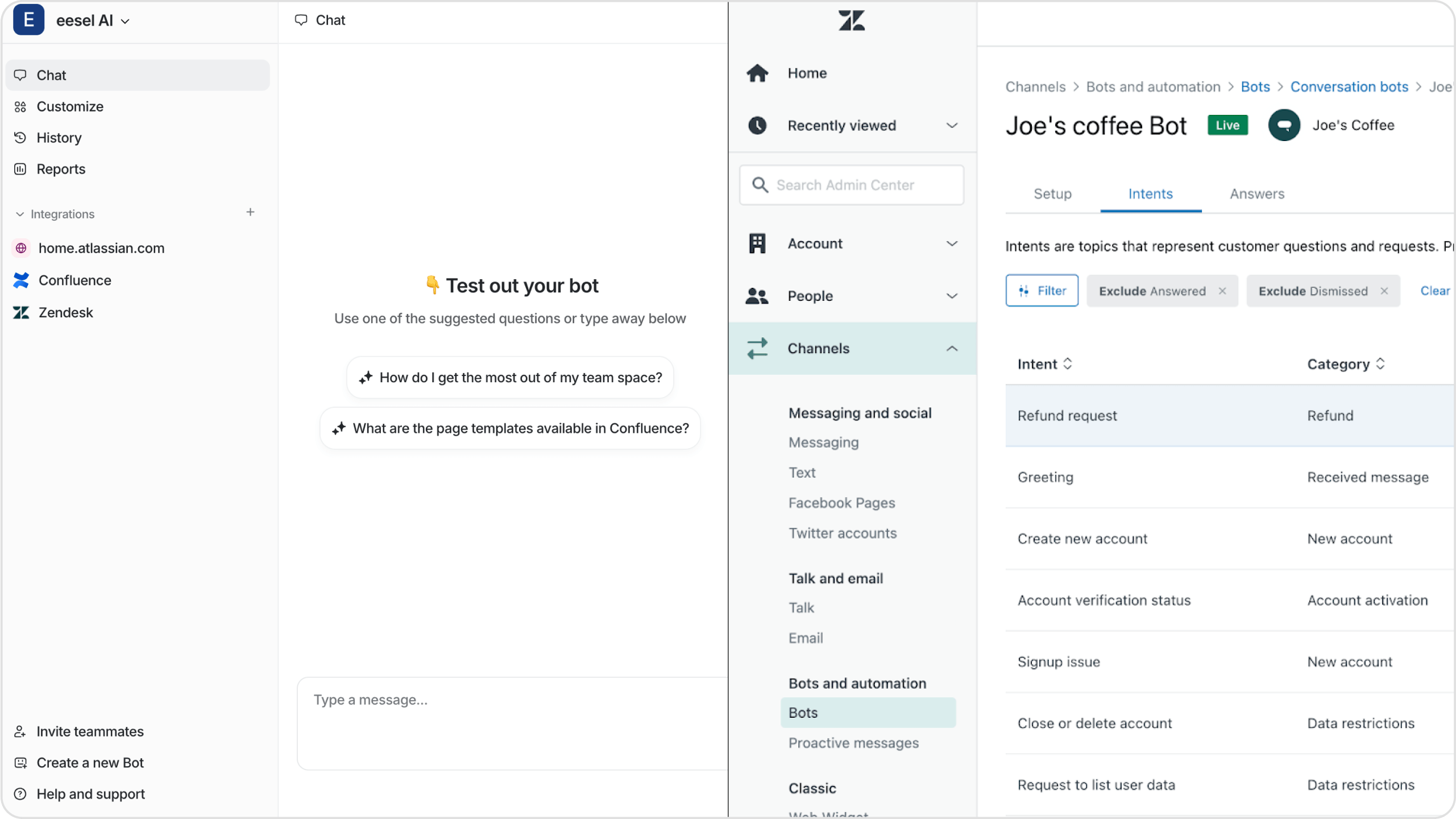Open Proactive messages
This screenshot has width=1456, height=819.
click(x=853, y=742)
